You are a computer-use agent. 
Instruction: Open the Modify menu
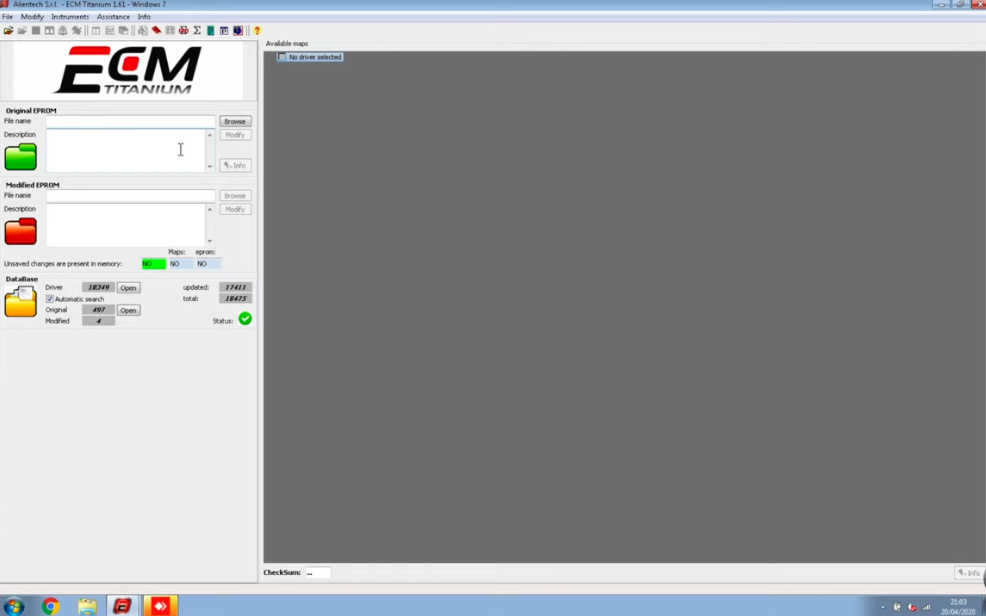coord(32,17)
